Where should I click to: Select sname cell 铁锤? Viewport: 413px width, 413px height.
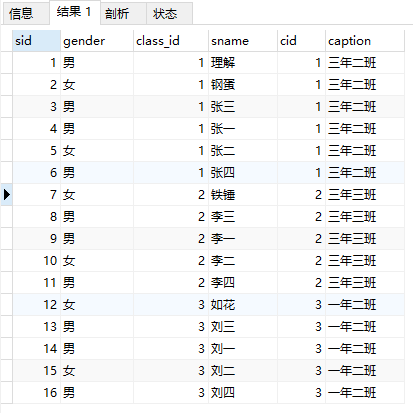243,194
